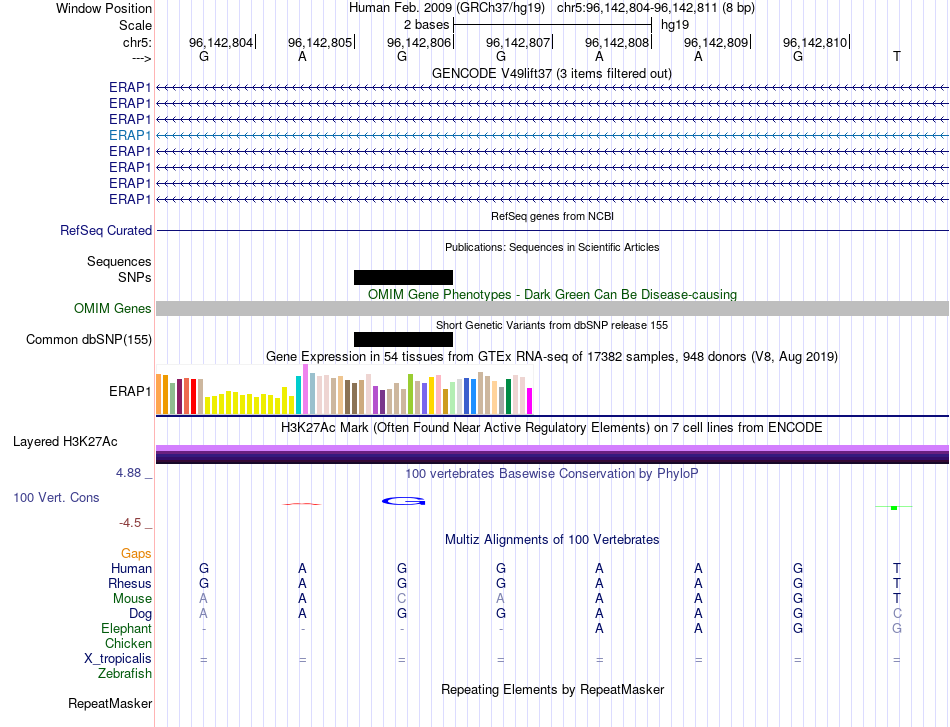
Task: Click the RefSeq Curated blue gene line
Action: click(x=552, y=231)
